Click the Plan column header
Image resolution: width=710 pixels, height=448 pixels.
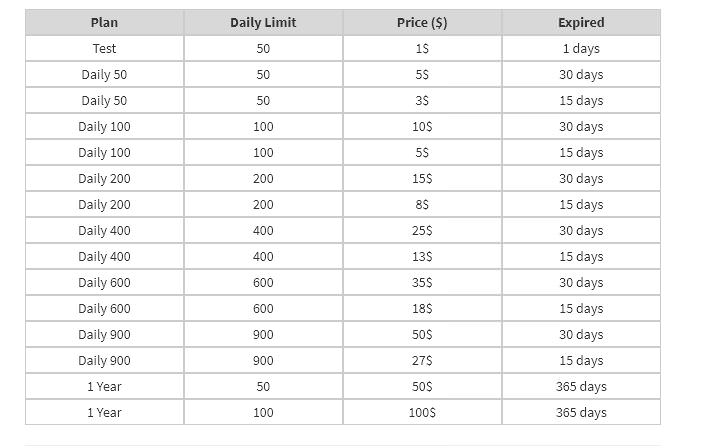(104, 23)
